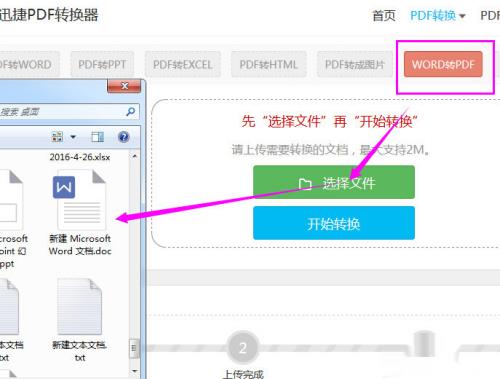Click the 选择文件 green button
The image size is (500, 379).
pyautogui.click(x=334, y=182)
